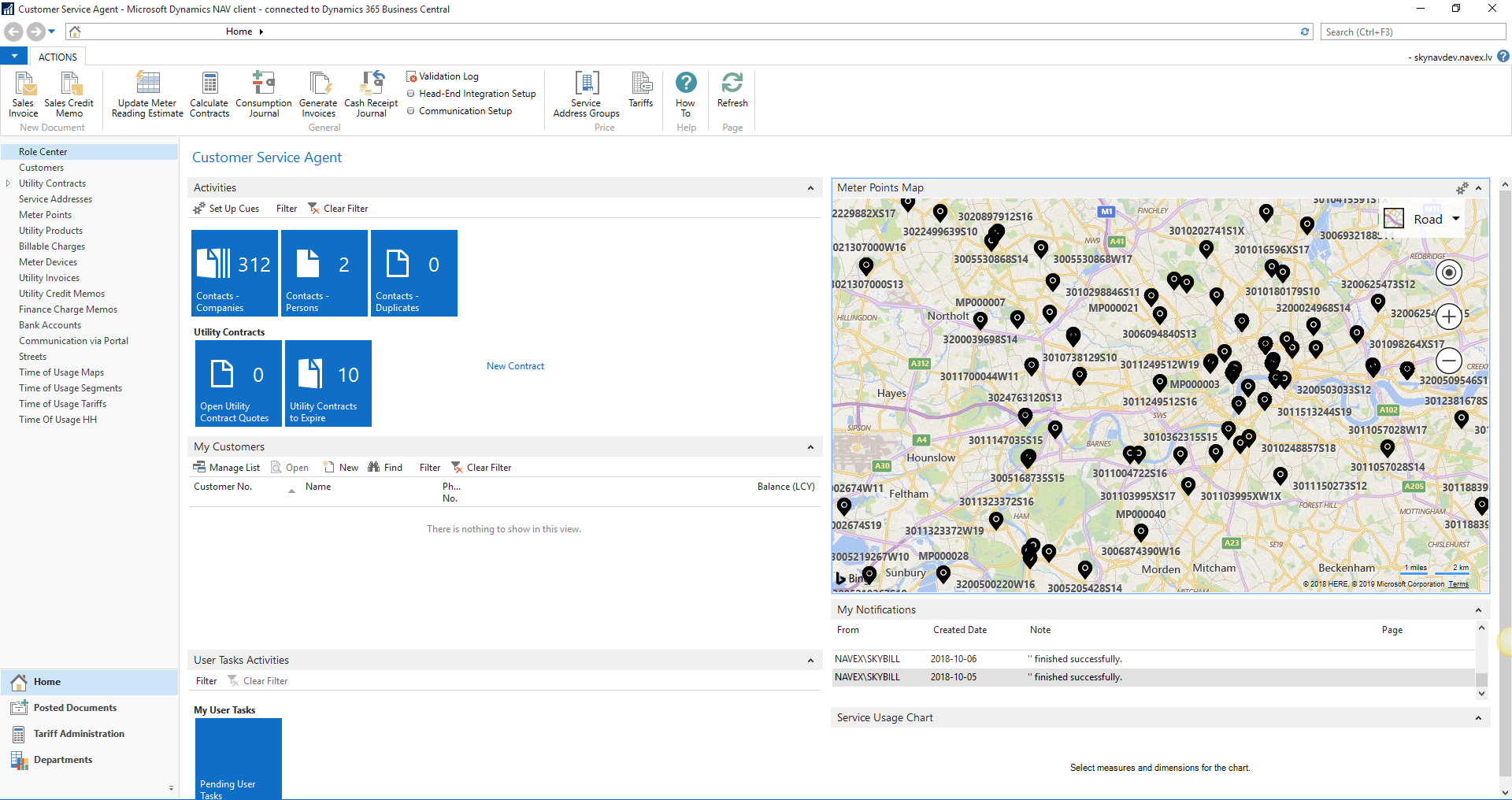The width and height of the screenshot is (1512, 800).
Task: Open the Open Utility Contract Quotes tile
Action: point(239,383)
